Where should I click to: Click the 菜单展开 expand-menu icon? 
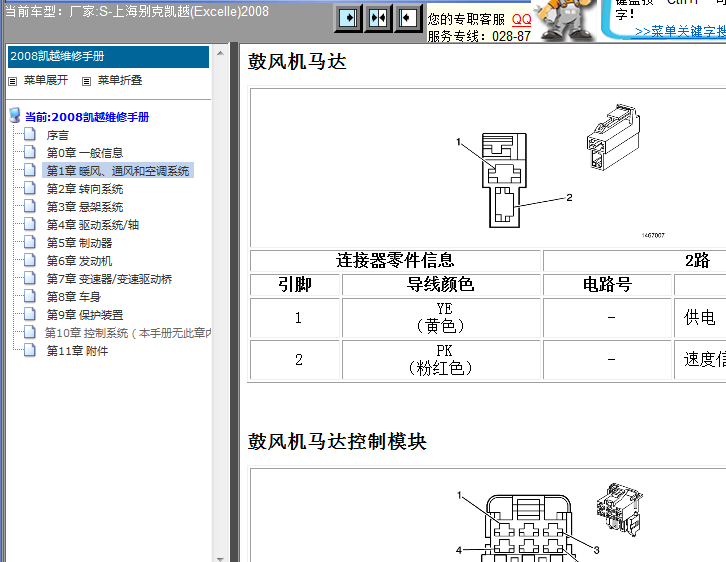coord(13,81)
